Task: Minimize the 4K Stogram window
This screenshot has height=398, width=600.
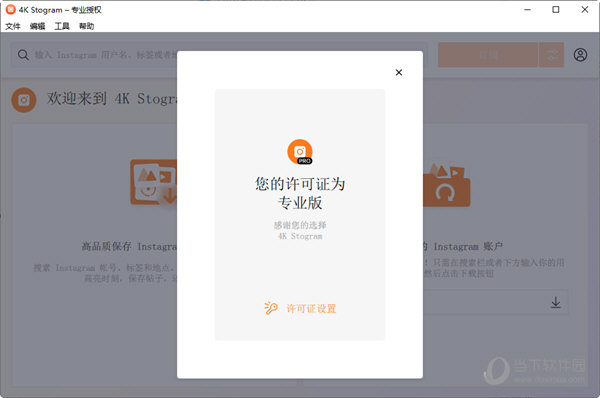Action: [527, 10]
